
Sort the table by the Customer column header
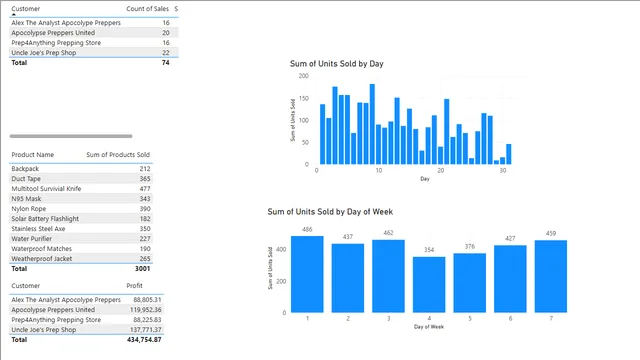tap(25, 9)
